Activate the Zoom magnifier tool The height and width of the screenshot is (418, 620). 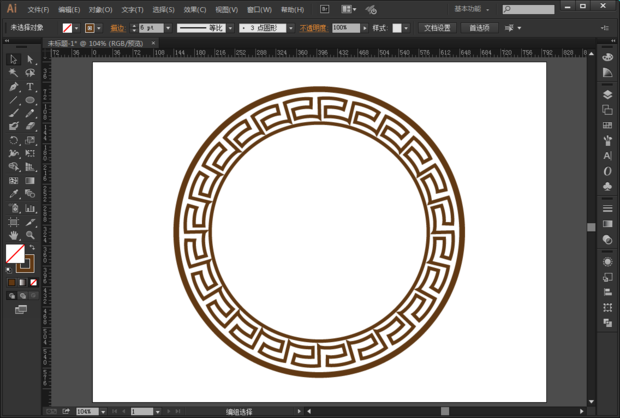click(30, 235)
